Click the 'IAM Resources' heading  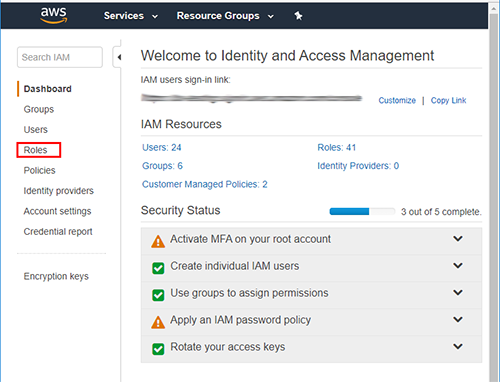click(181, 124)
